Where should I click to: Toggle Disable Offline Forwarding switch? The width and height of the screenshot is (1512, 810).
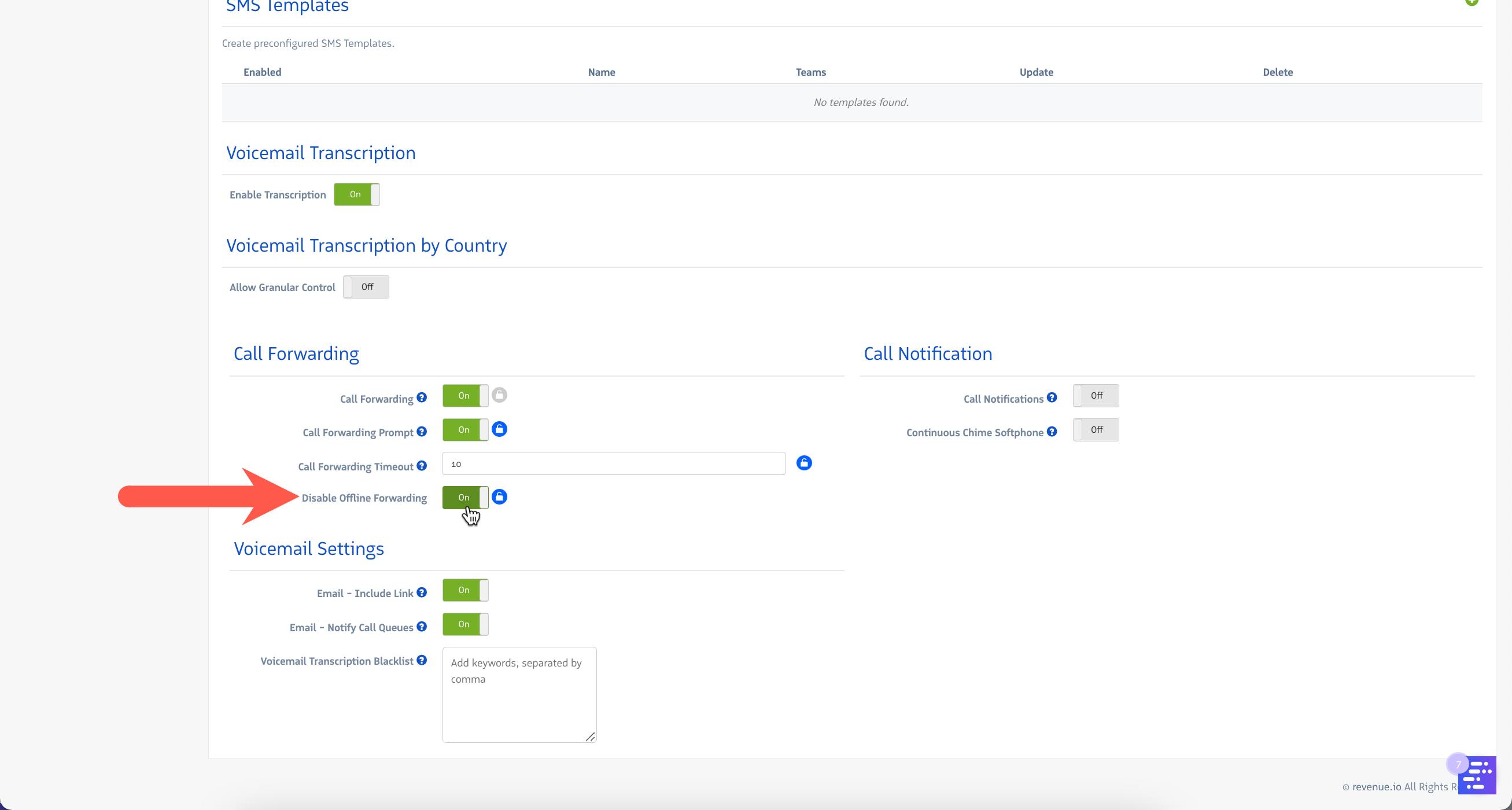pyautogui.click(x=465, y=497)
